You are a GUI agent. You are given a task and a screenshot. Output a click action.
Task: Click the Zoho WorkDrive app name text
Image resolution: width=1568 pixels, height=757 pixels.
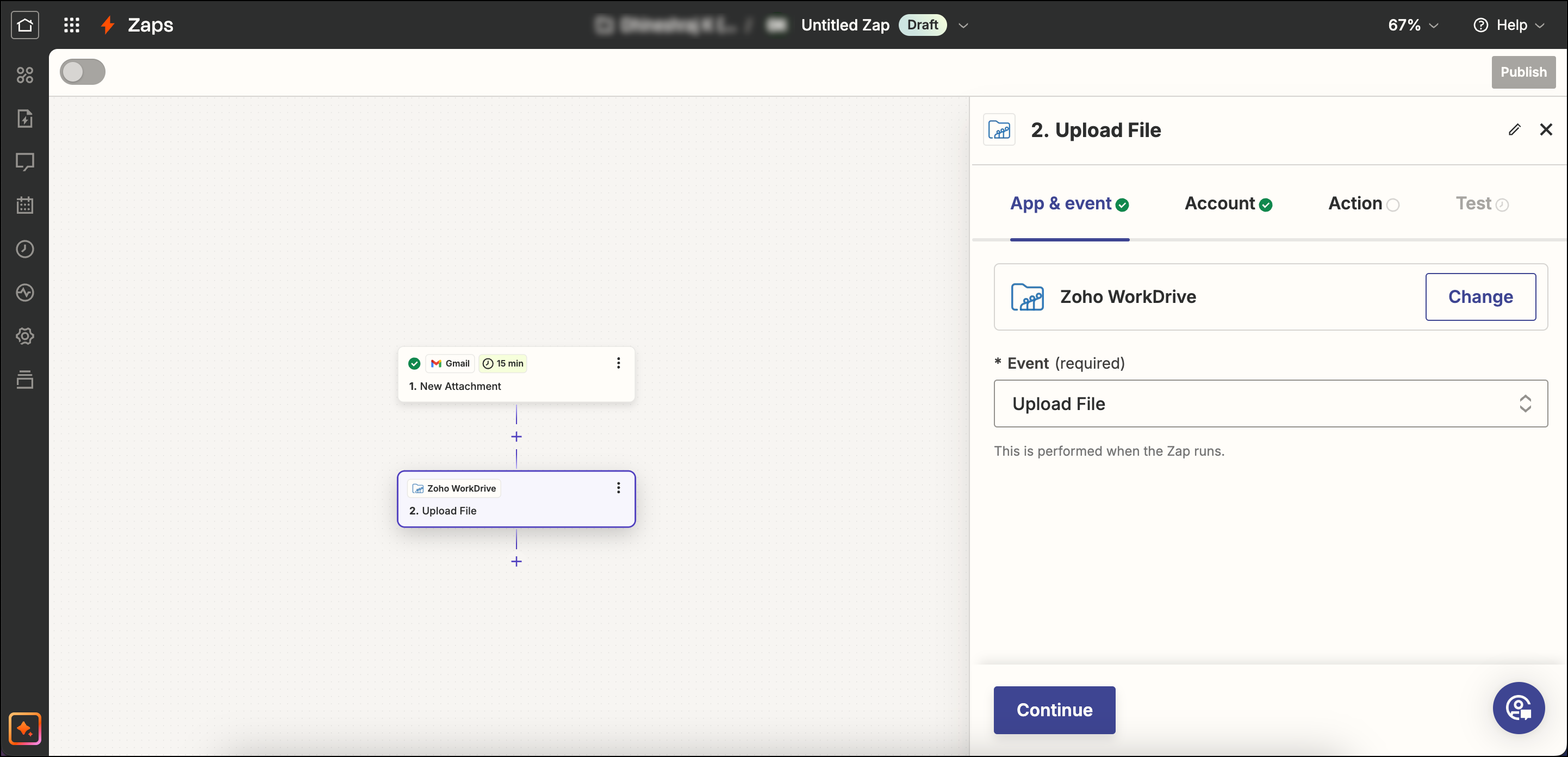point(1128,296)
